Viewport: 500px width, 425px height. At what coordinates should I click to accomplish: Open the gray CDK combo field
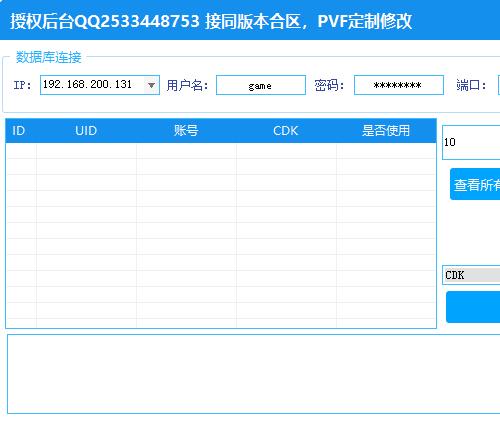[x=471, y=275]
